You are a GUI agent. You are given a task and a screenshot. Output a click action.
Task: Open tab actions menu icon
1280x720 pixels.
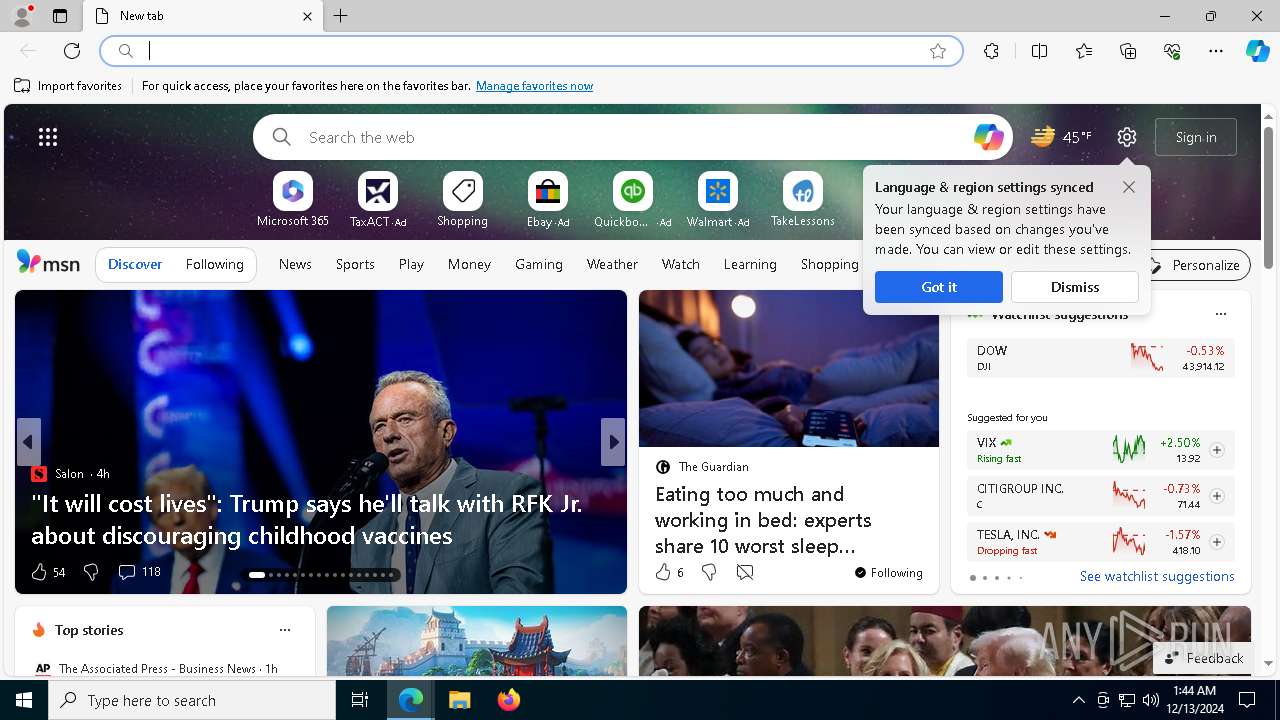60,16
